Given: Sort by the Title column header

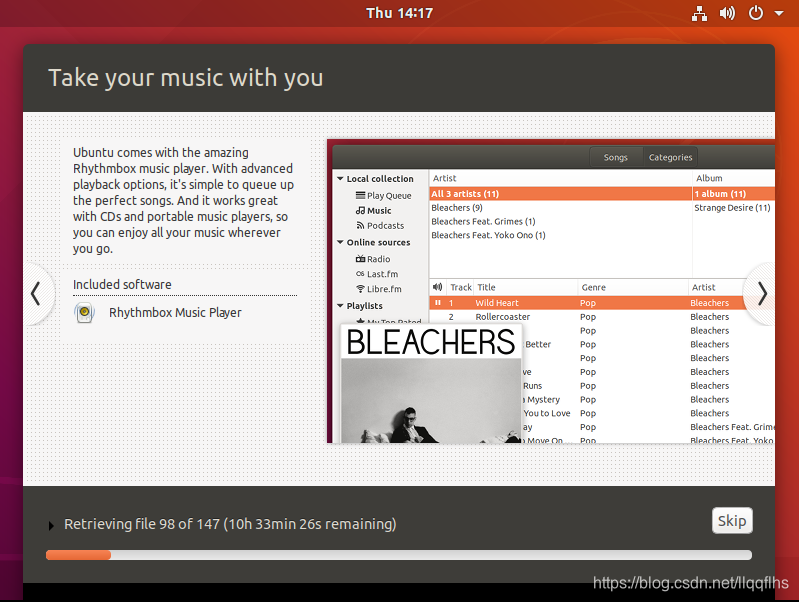Looking at the screenshot, I should tap(526, 287).
